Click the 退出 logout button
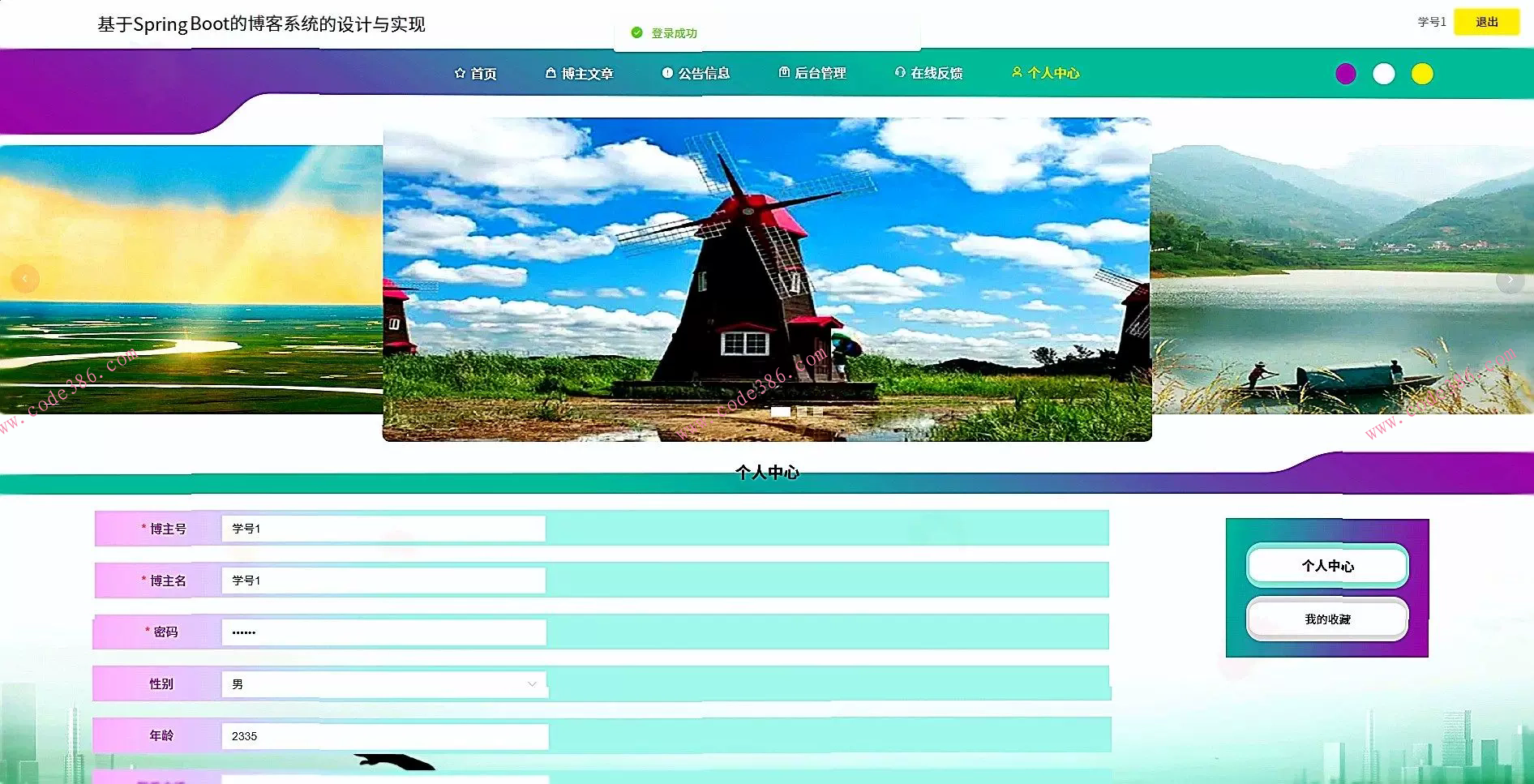This screenshot has height=784, width=1534. click(x=1486, y=22)
